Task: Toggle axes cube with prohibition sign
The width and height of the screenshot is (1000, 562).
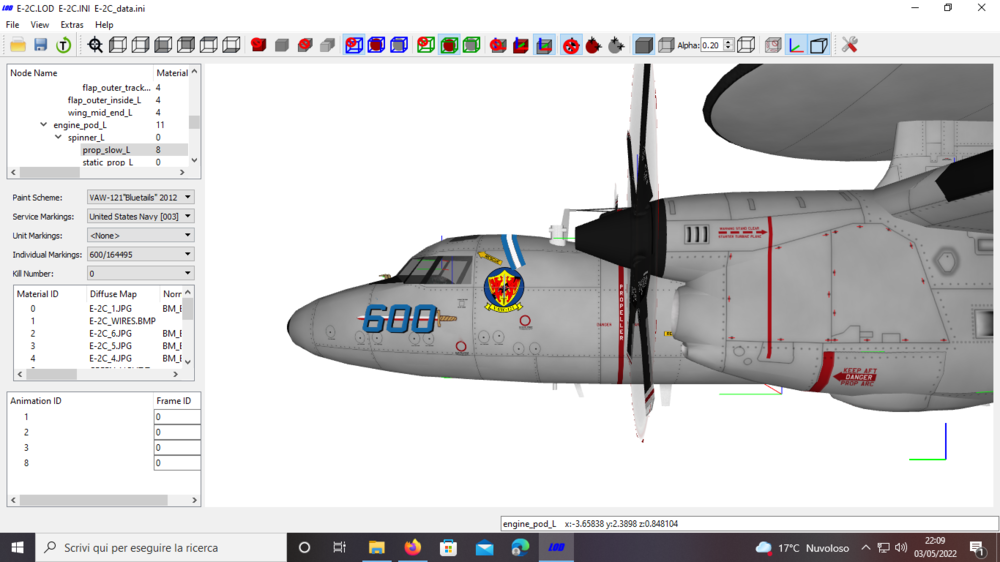Action: click(x=498, y=45)
